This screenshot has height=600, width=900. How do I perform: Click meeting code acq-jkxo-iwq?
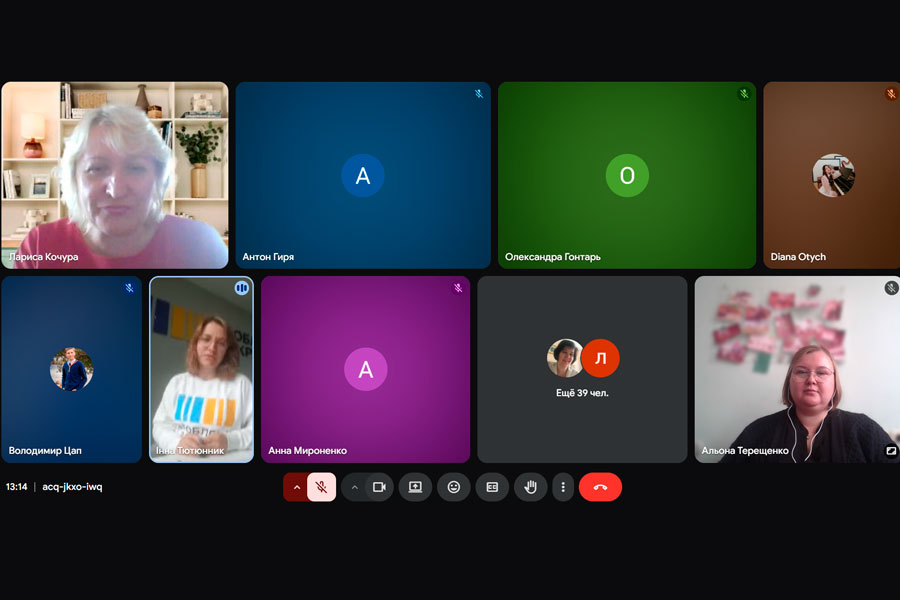pos(72,487)
